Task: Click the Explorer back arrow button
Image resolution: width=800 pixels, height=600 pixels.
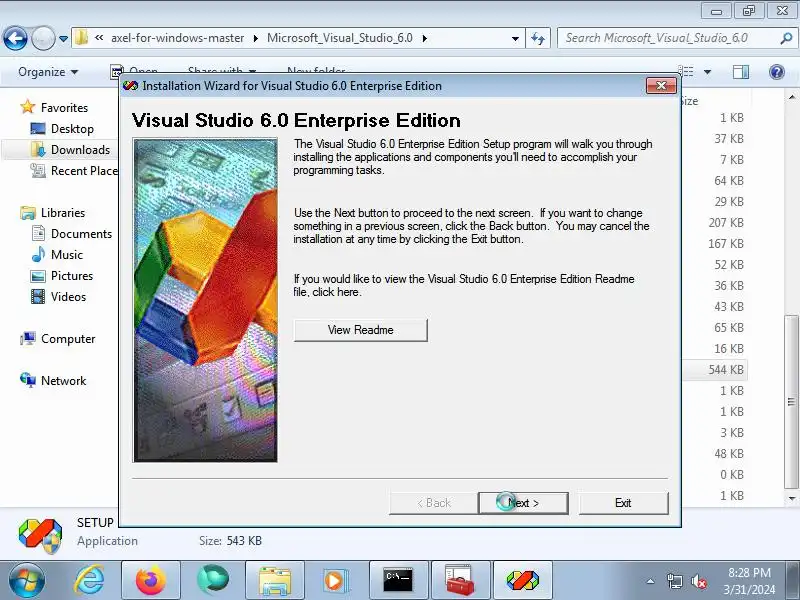Action: click(x=15, y=38)
